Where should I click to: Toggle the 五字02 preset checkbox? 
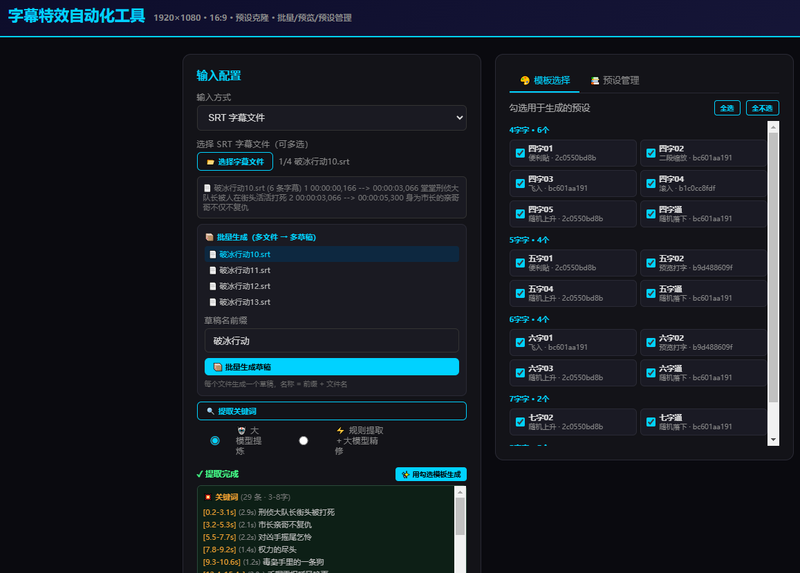click(651, 263)
